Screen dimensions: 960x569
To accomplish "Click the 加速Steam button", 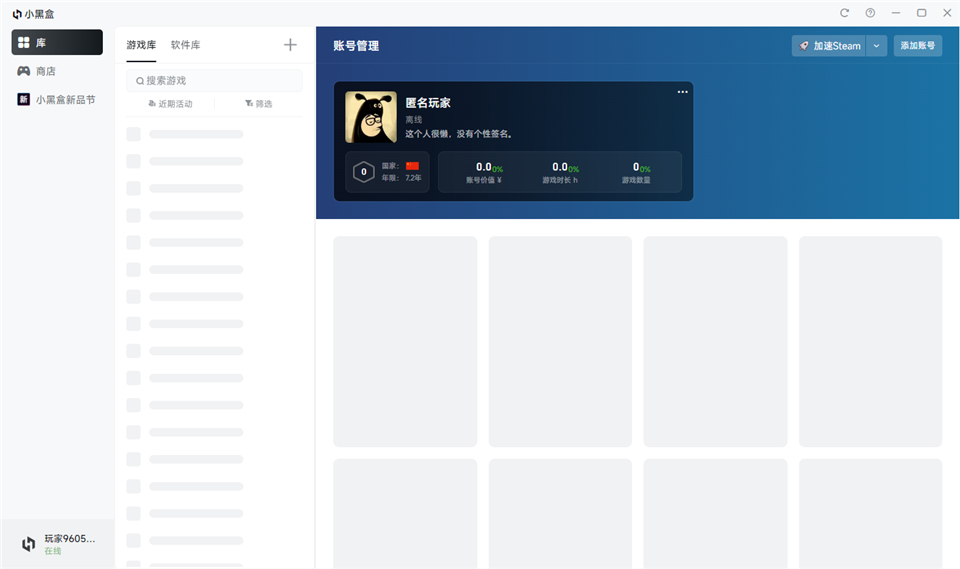I will coord(828,46).
